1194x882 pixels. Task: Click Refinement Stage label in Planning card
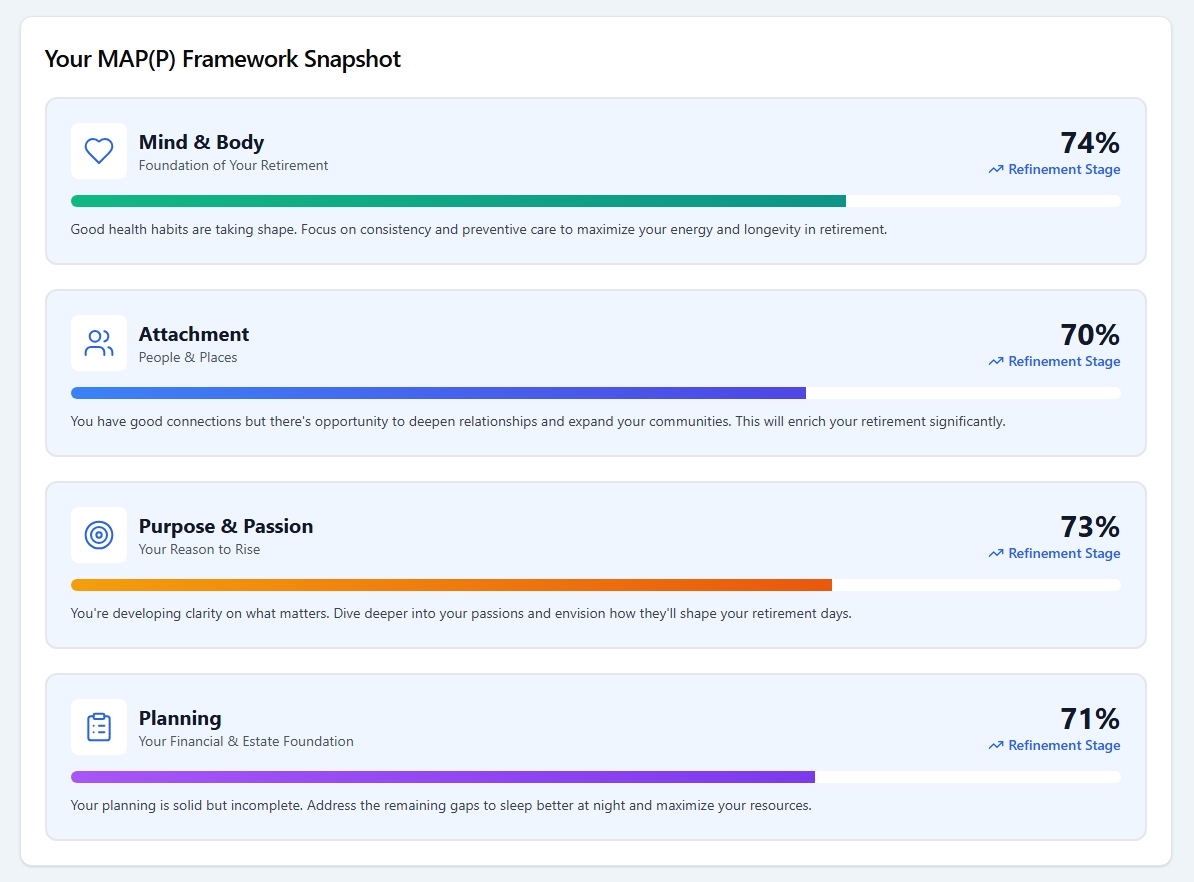click(x=1064, y=746)
